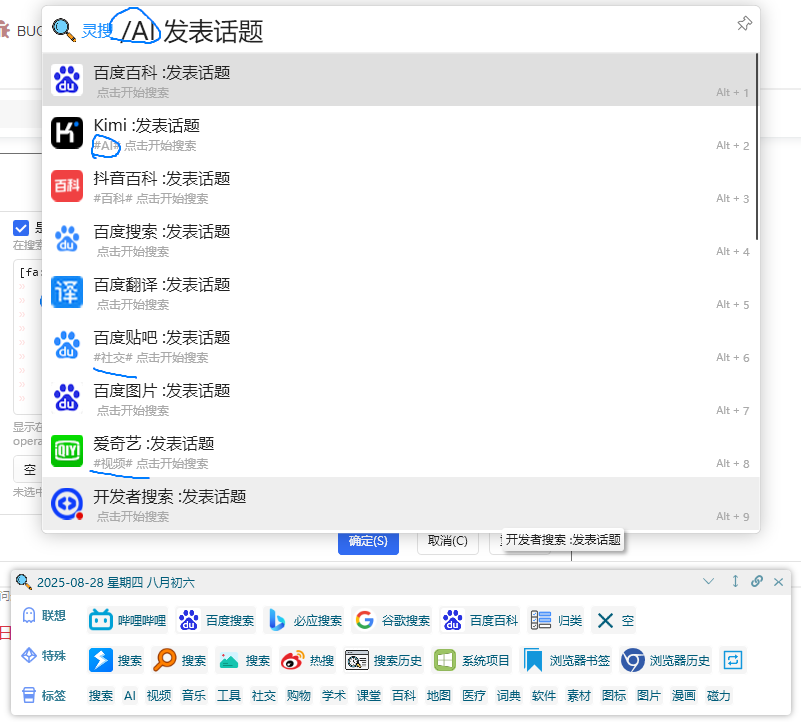Viewport: 801px width, 722px height.
Task: Open the 医疗 tag
Action: click(474, 695)
